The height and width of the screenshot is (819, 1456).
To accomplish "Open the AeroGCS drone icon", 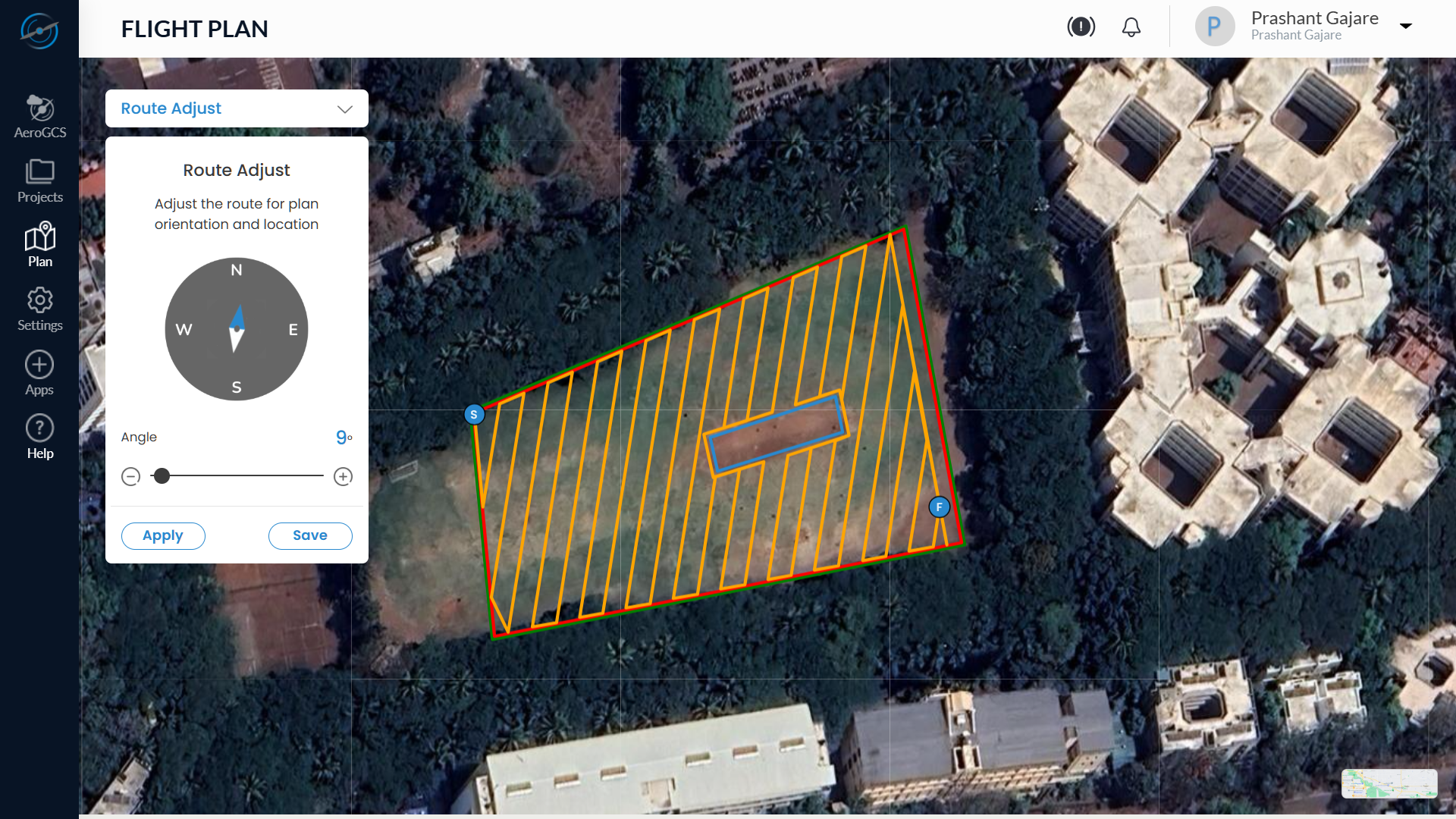I will (40, 108).
